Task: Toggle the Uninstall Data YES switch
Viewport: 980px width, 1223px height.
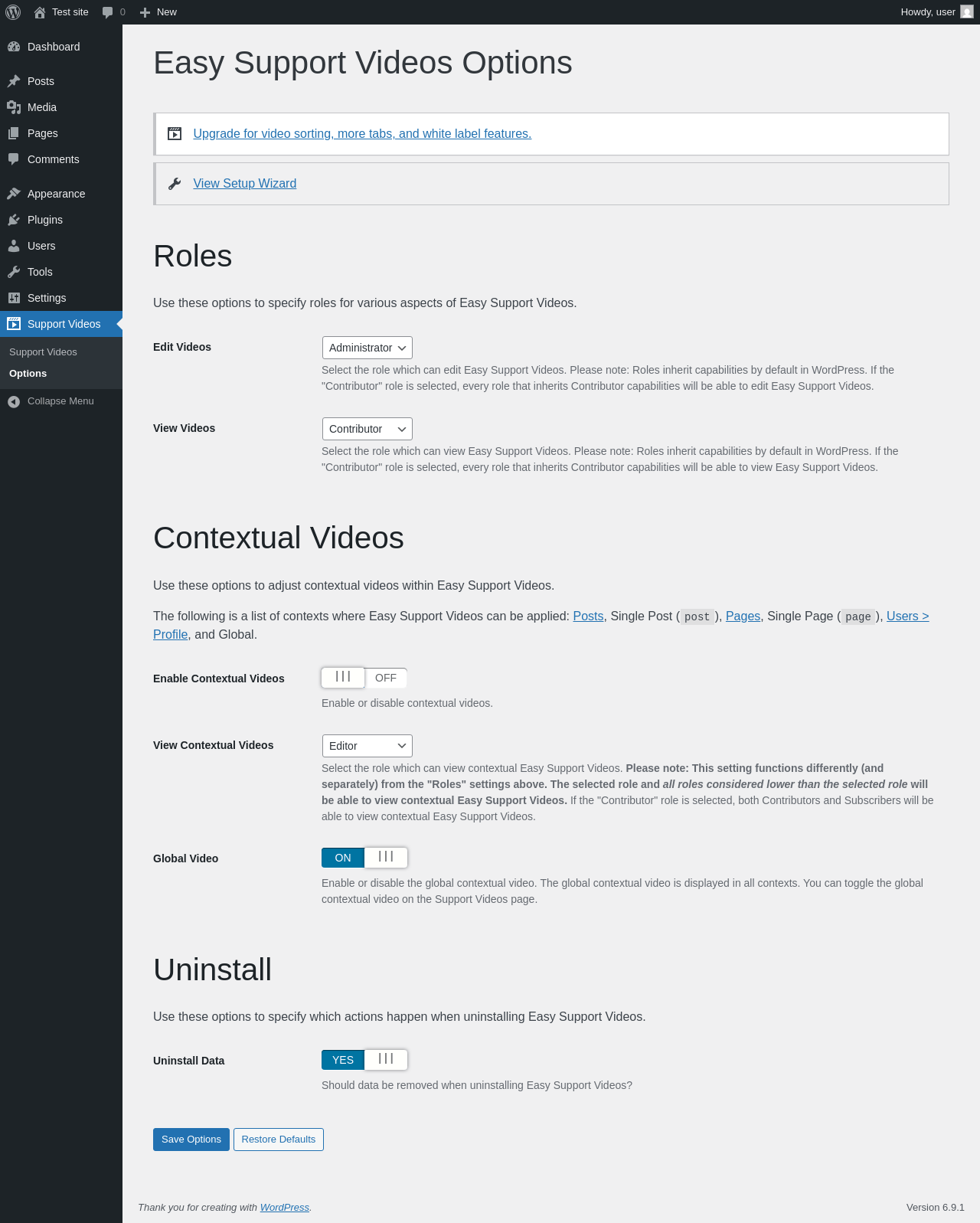Action: tap(364, 1060)
